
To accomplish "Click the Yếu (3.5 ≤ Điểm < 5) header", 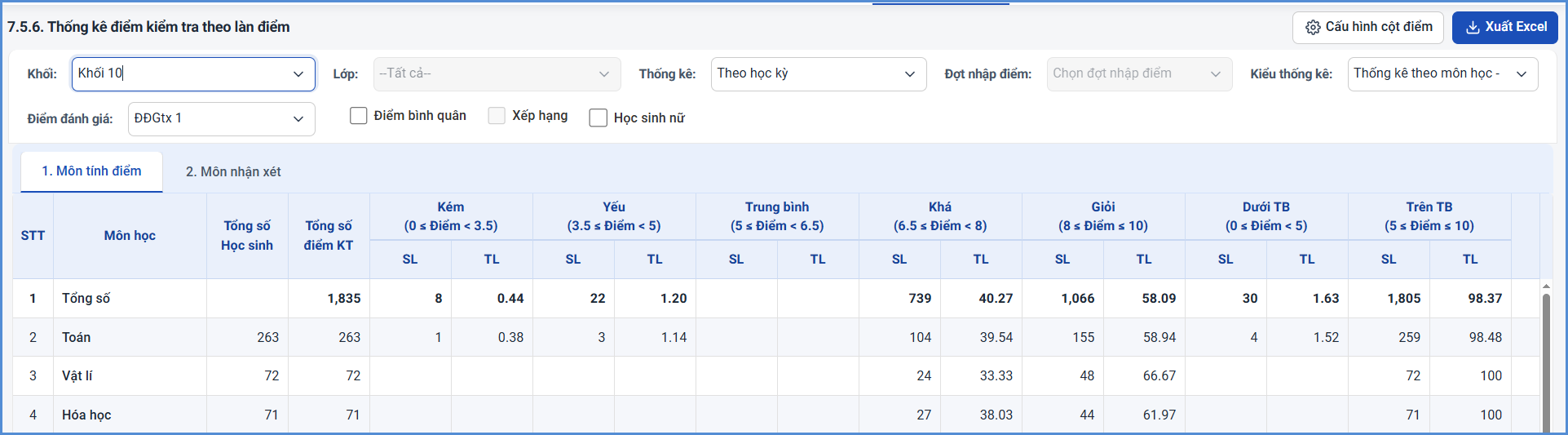I will [614, 216].
